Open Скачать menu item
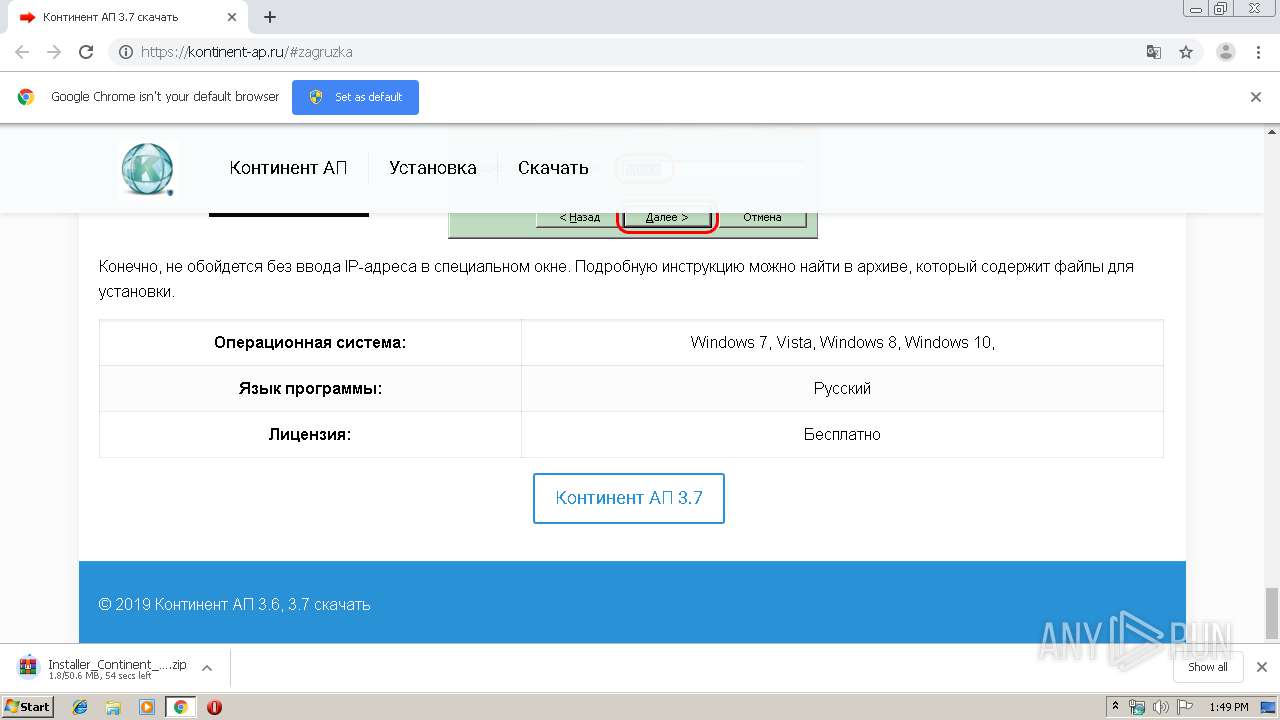1280x720 pixels. click(x=553, y=168)
